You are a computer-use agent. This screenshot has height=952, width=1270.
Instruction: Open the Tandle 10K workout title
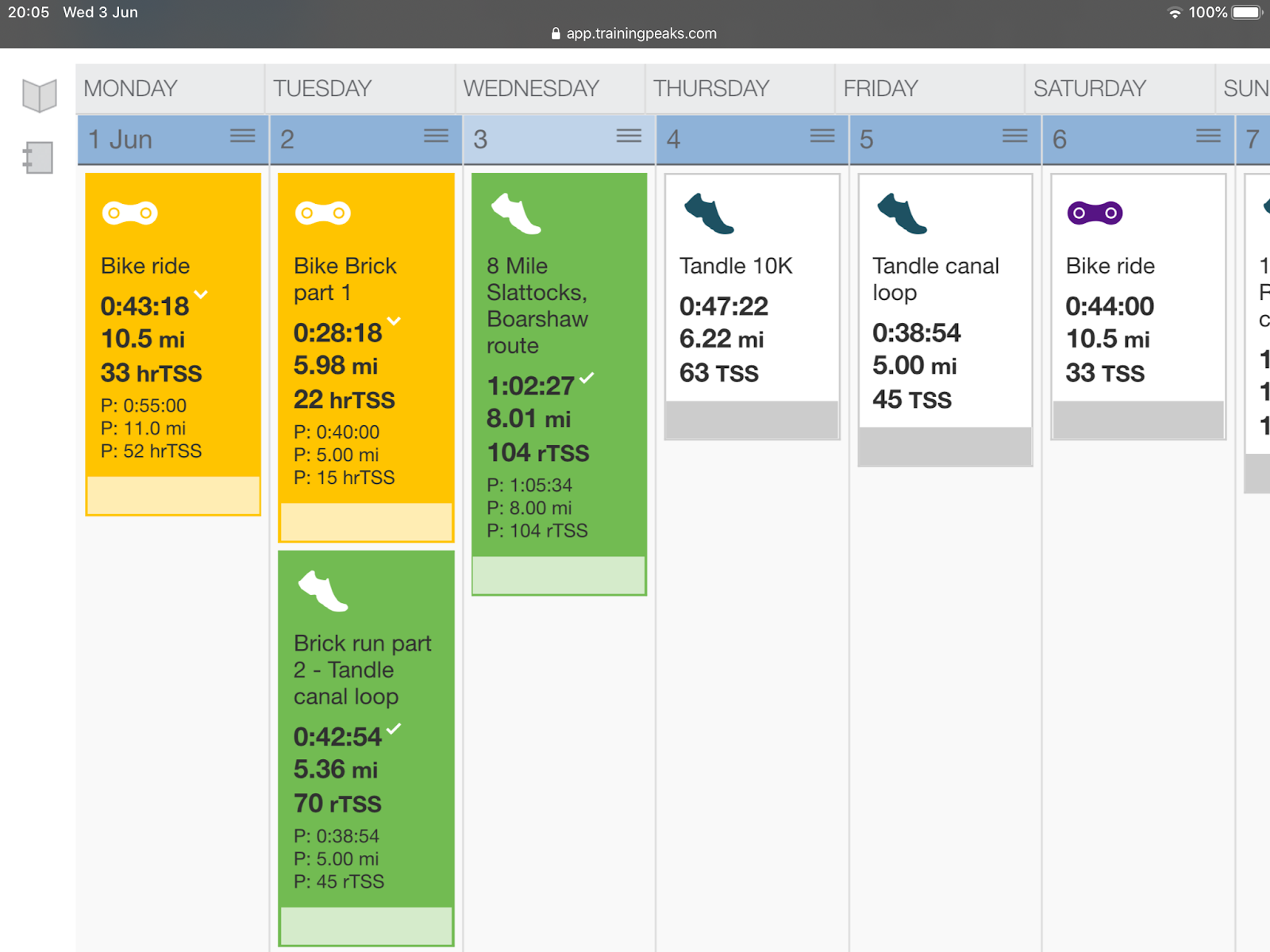click(x=736, y=266)
